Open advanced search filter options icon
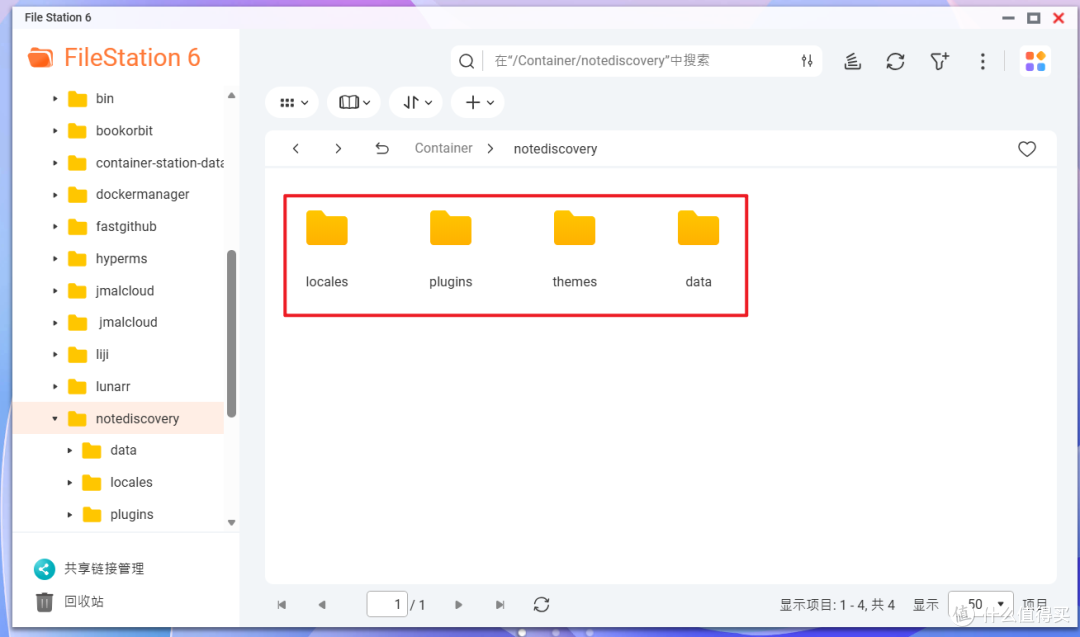The width and height of the screenshot is (1080, 637). pos(807,61)
